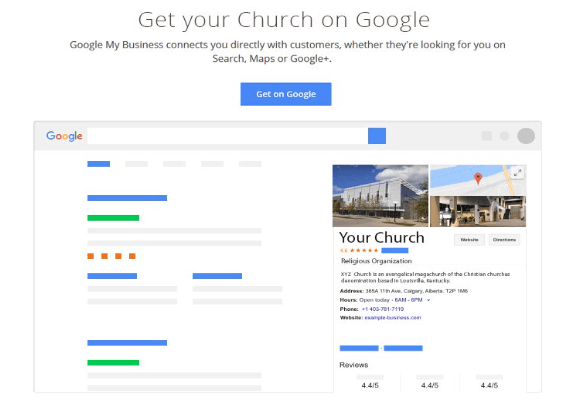
Task: Click the Get on Google button
Action: [x=286, y=94]
